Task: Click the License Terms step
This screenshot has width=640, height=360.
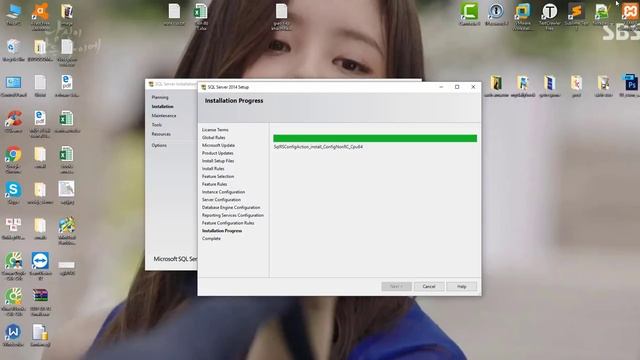Action: (215, 130)
